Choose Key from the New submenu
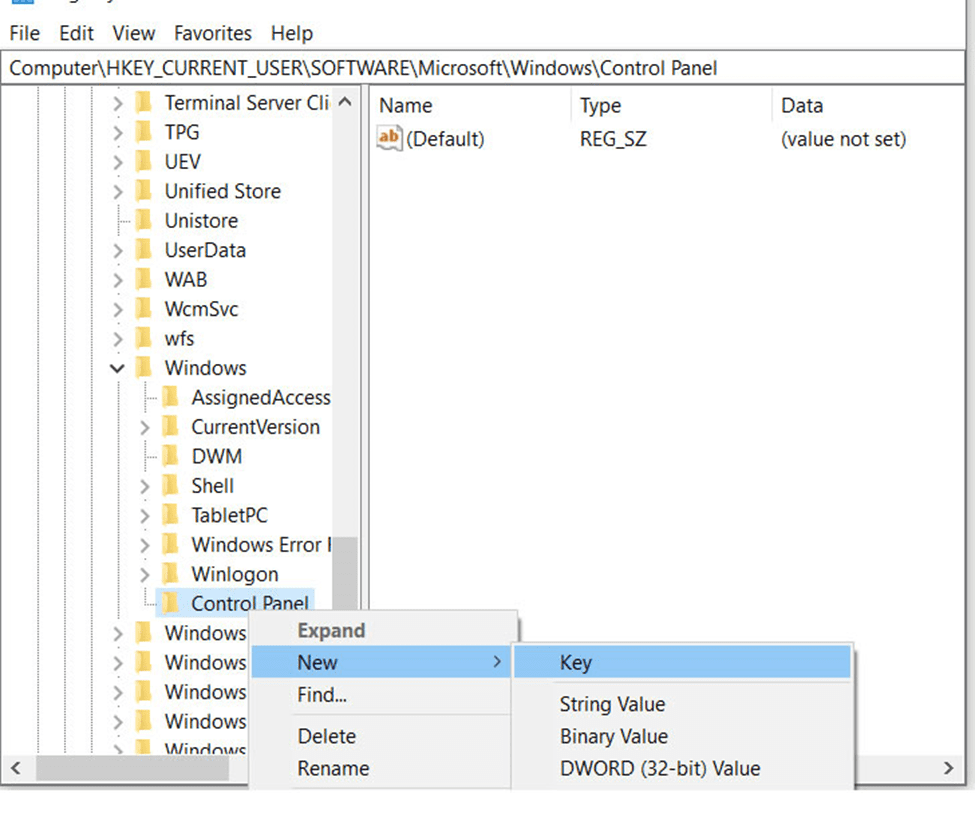 (576, 662)
